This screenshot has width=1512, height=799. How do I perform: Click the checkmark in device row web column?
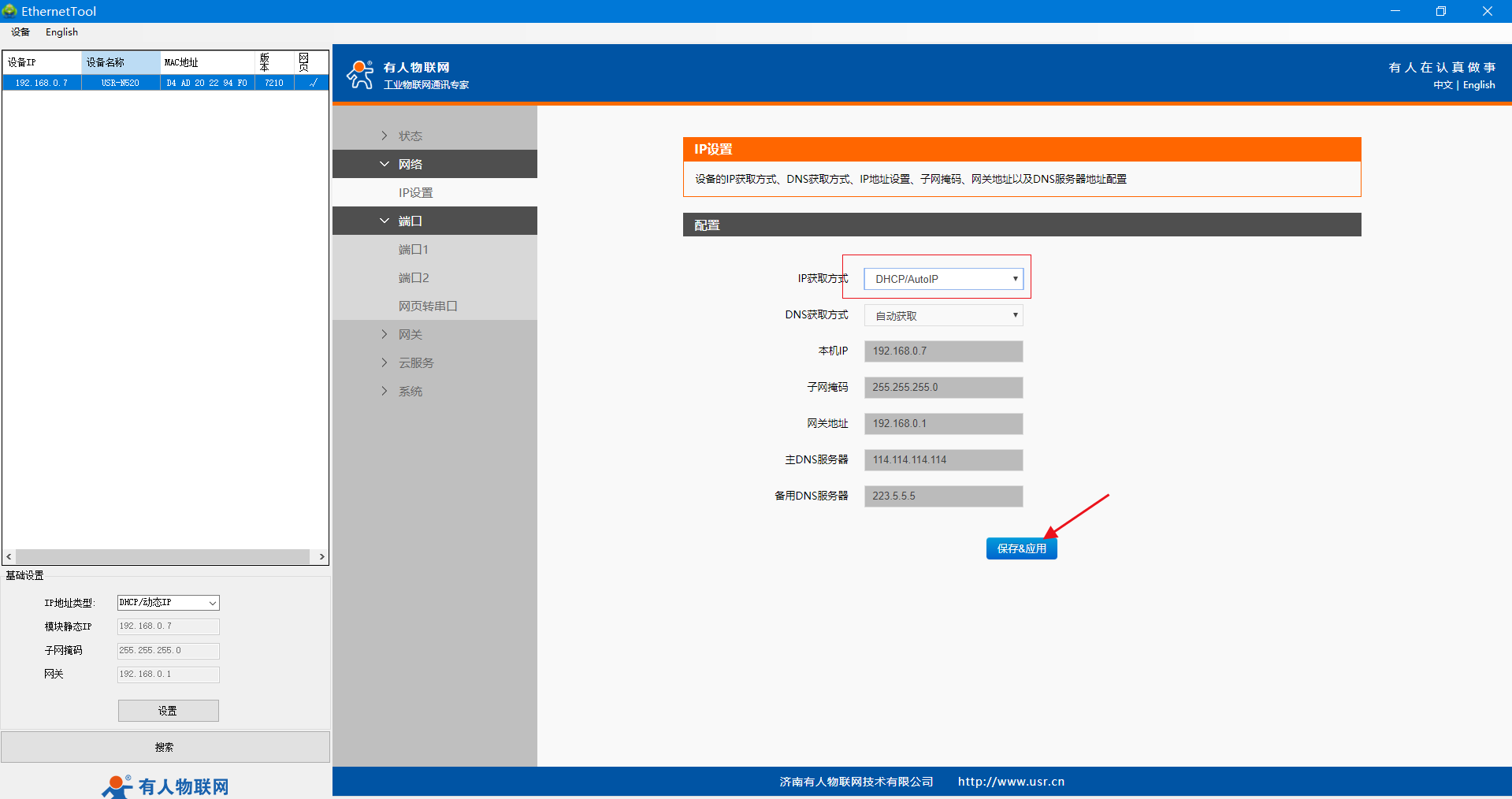312,83
